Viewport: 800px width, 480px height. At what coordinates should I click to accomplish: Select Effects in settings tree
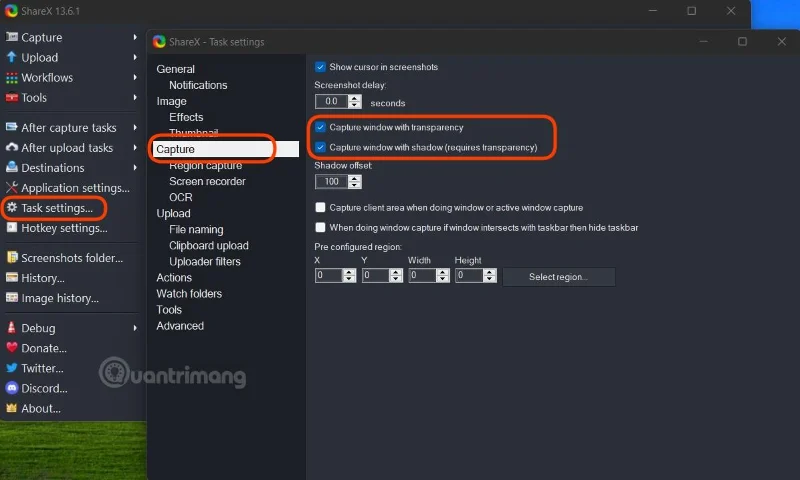point(186,117)
